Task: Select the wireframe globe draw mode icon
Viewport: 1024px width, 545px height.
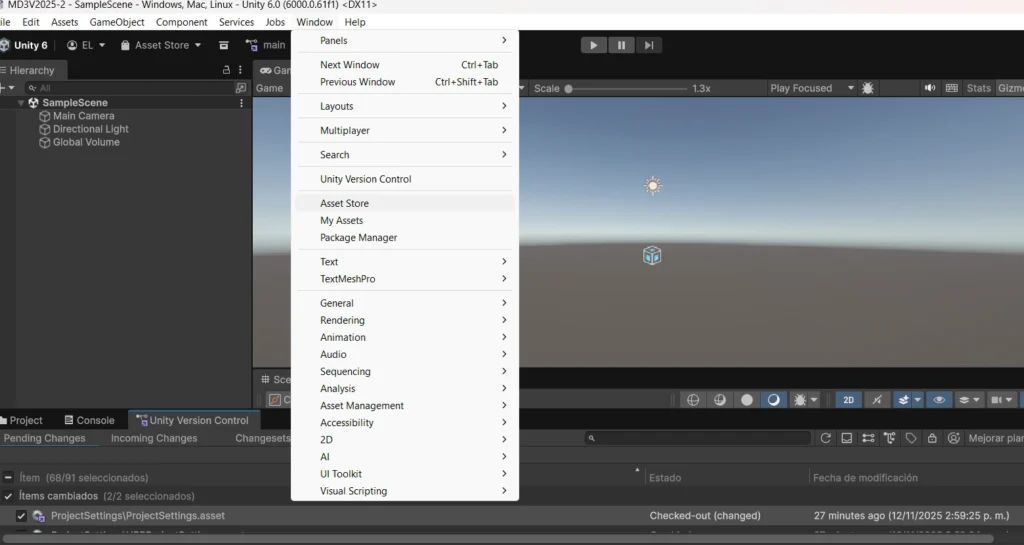Action: coord(693,399)
